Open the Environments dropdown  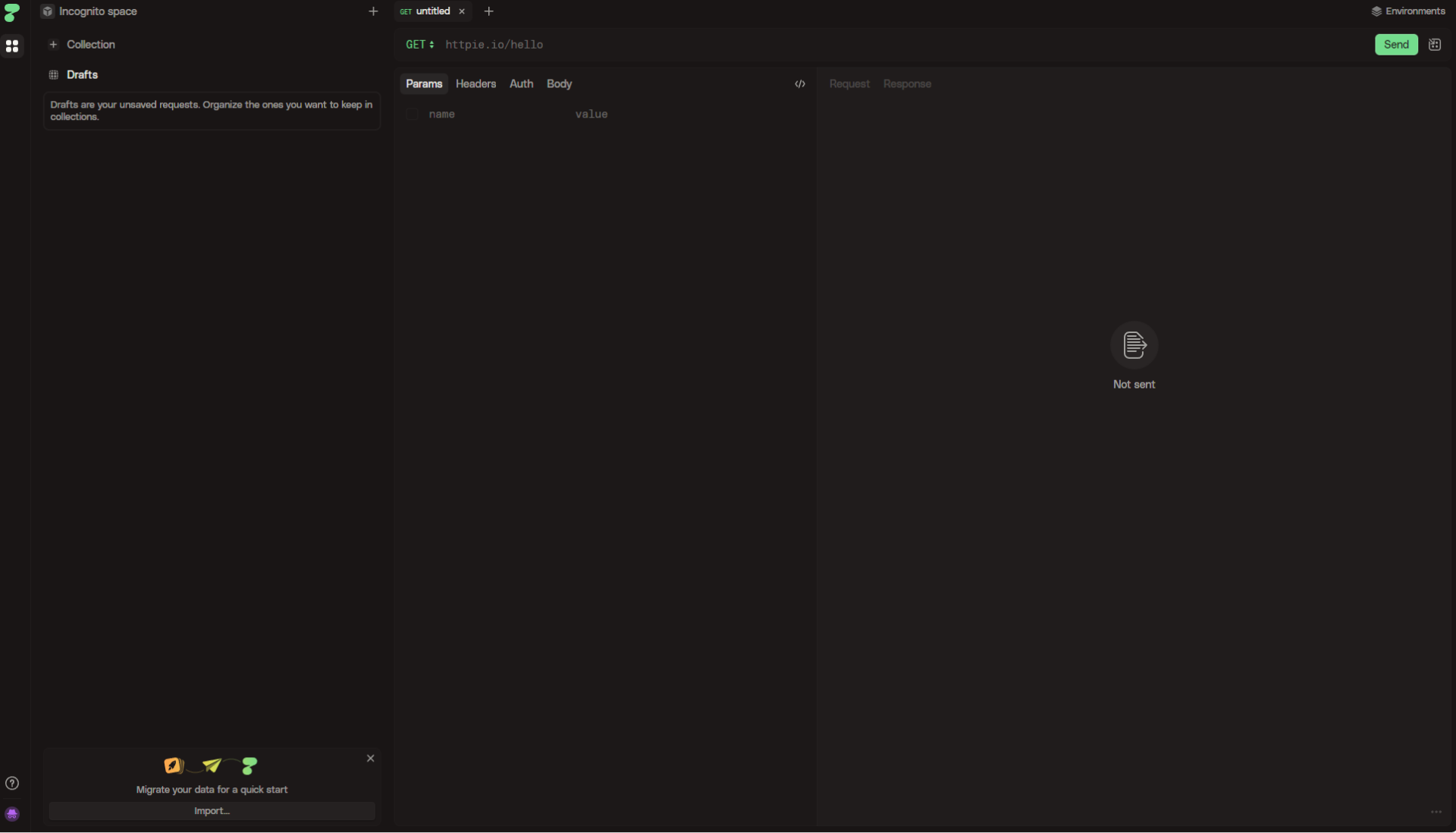[x=1407, y=11]
